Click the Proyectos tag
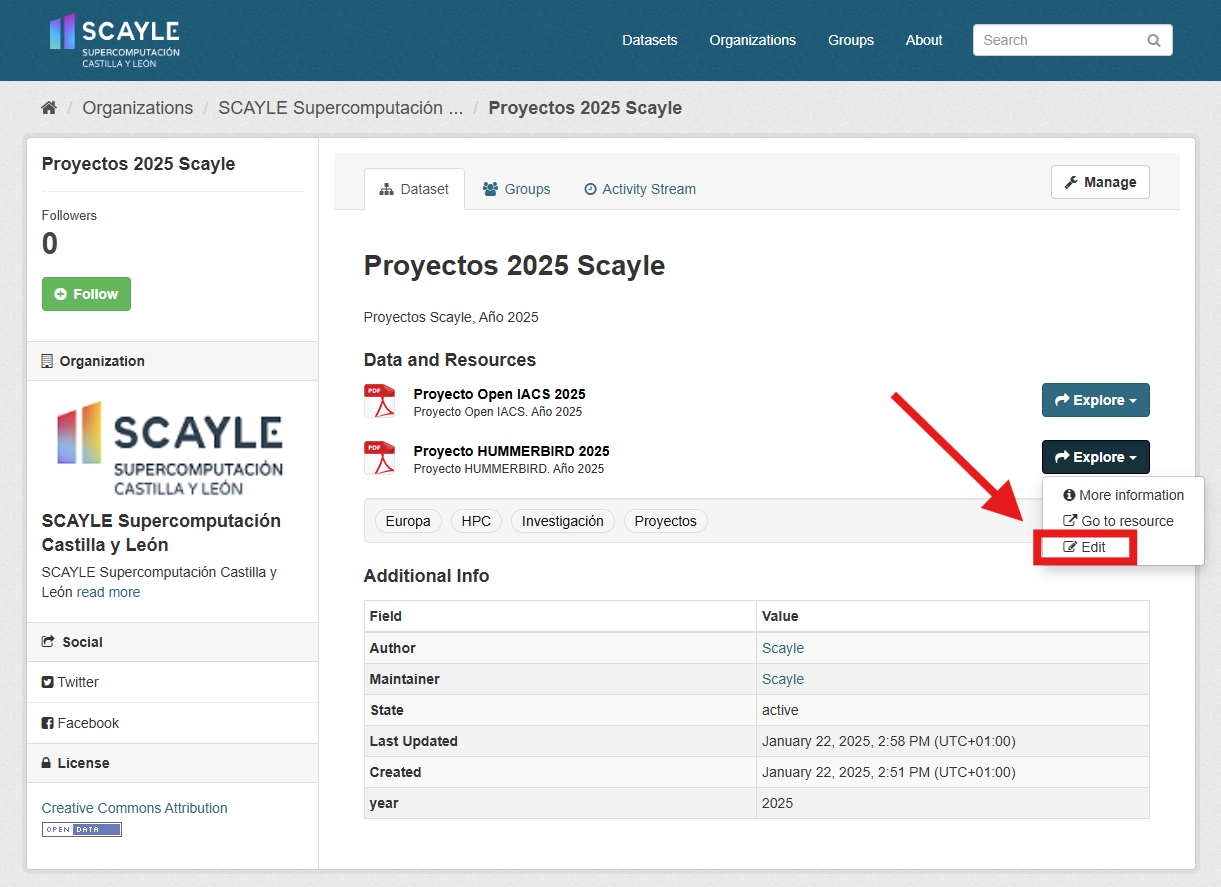The image size is (1221, 887). point(666,521)
